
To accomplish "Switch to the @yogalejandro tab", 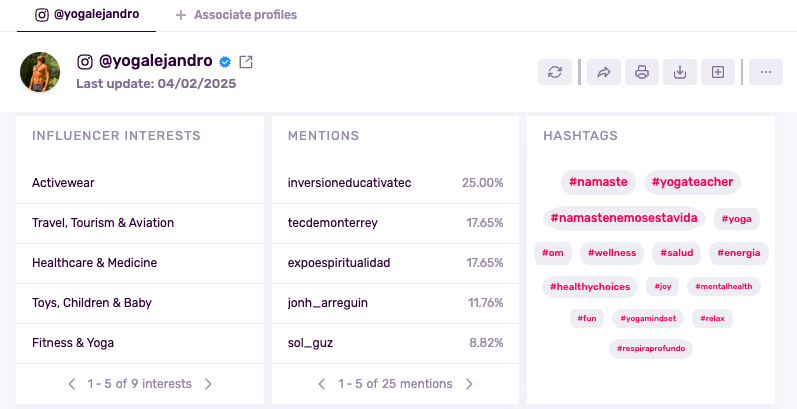I will pyautogui.click(x=87, y=15).
